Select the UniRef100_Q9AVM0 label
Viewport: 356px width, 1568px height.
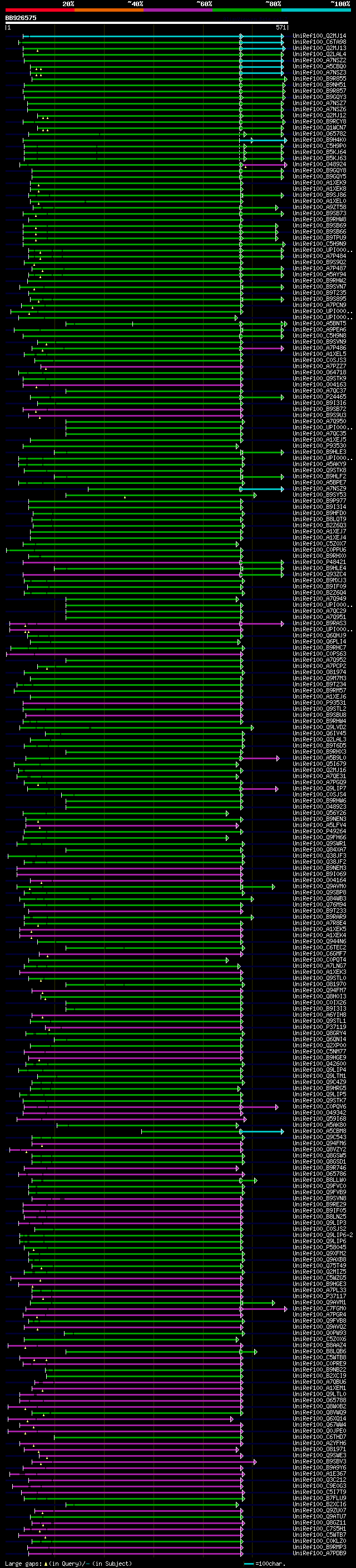pyautogui.click(x=319, y=886)
